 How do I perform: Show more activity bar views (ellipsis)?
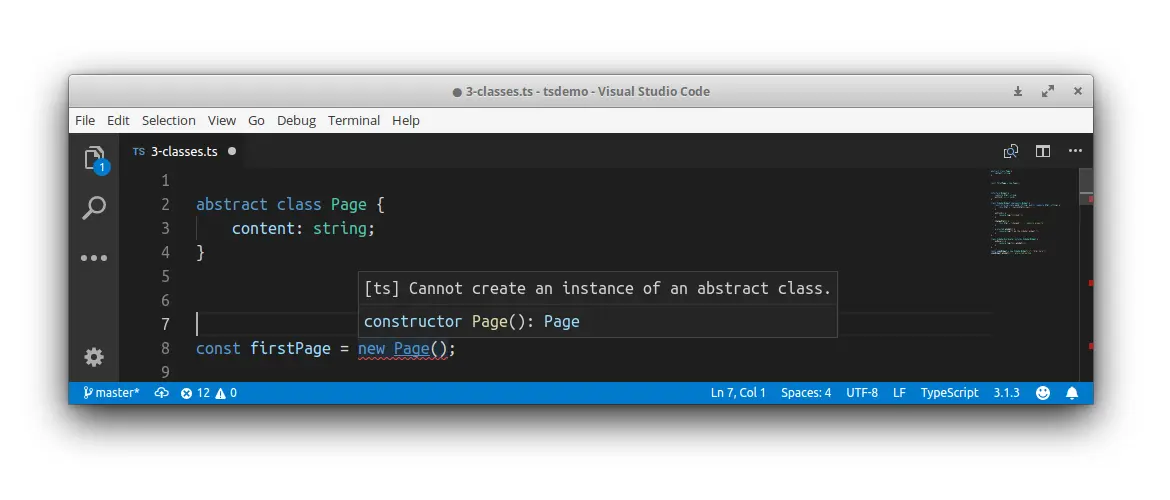(94, 258)
